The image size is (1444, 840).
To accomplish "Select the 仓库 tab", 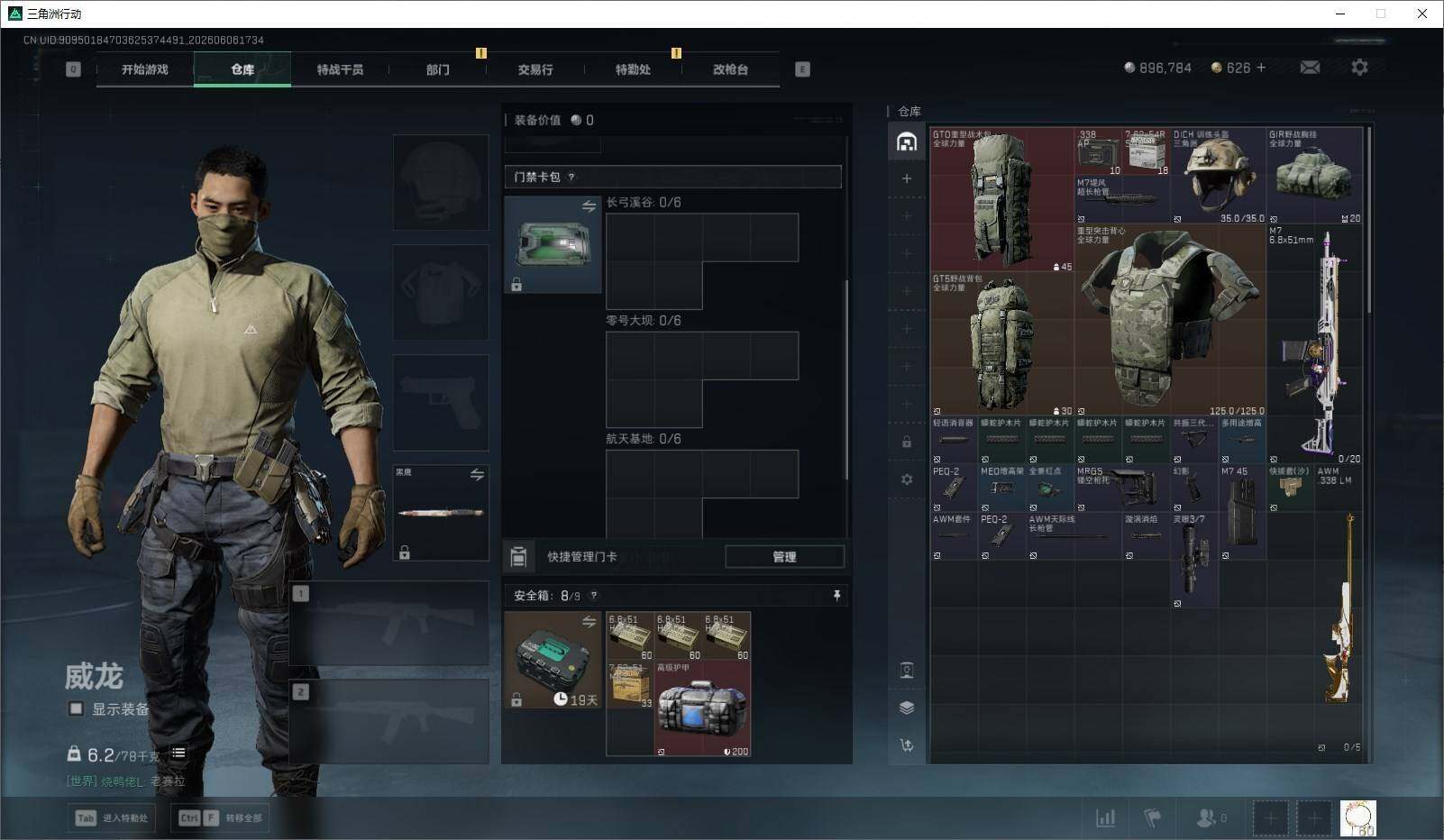I will tap(242, 69).
